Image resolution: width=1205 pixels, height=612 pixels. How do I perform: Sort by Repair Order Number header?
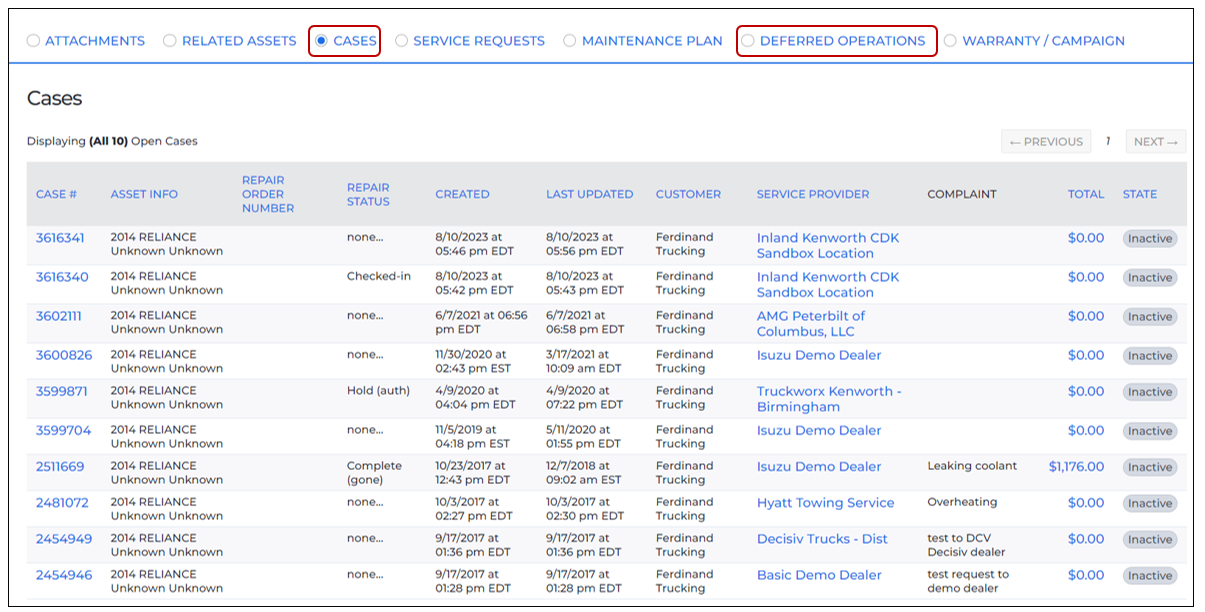pyautogui.click(x=268, y=194)
